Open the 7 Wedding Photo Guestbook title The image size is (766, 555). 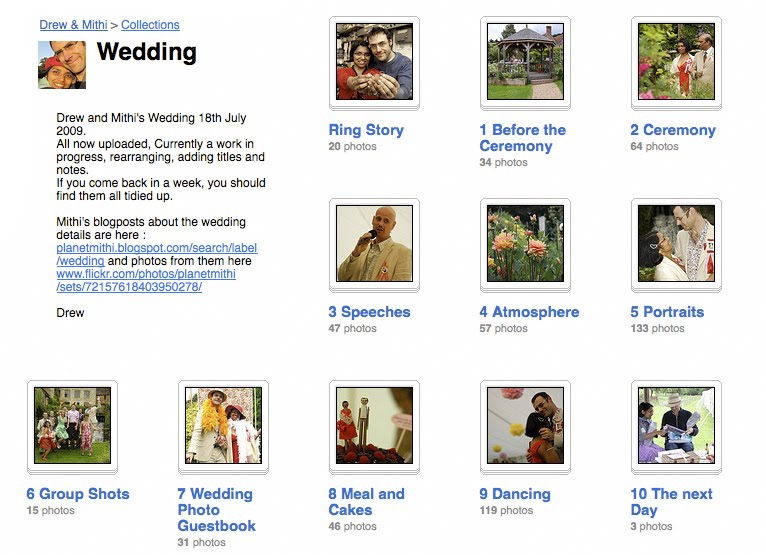point(216,510)
